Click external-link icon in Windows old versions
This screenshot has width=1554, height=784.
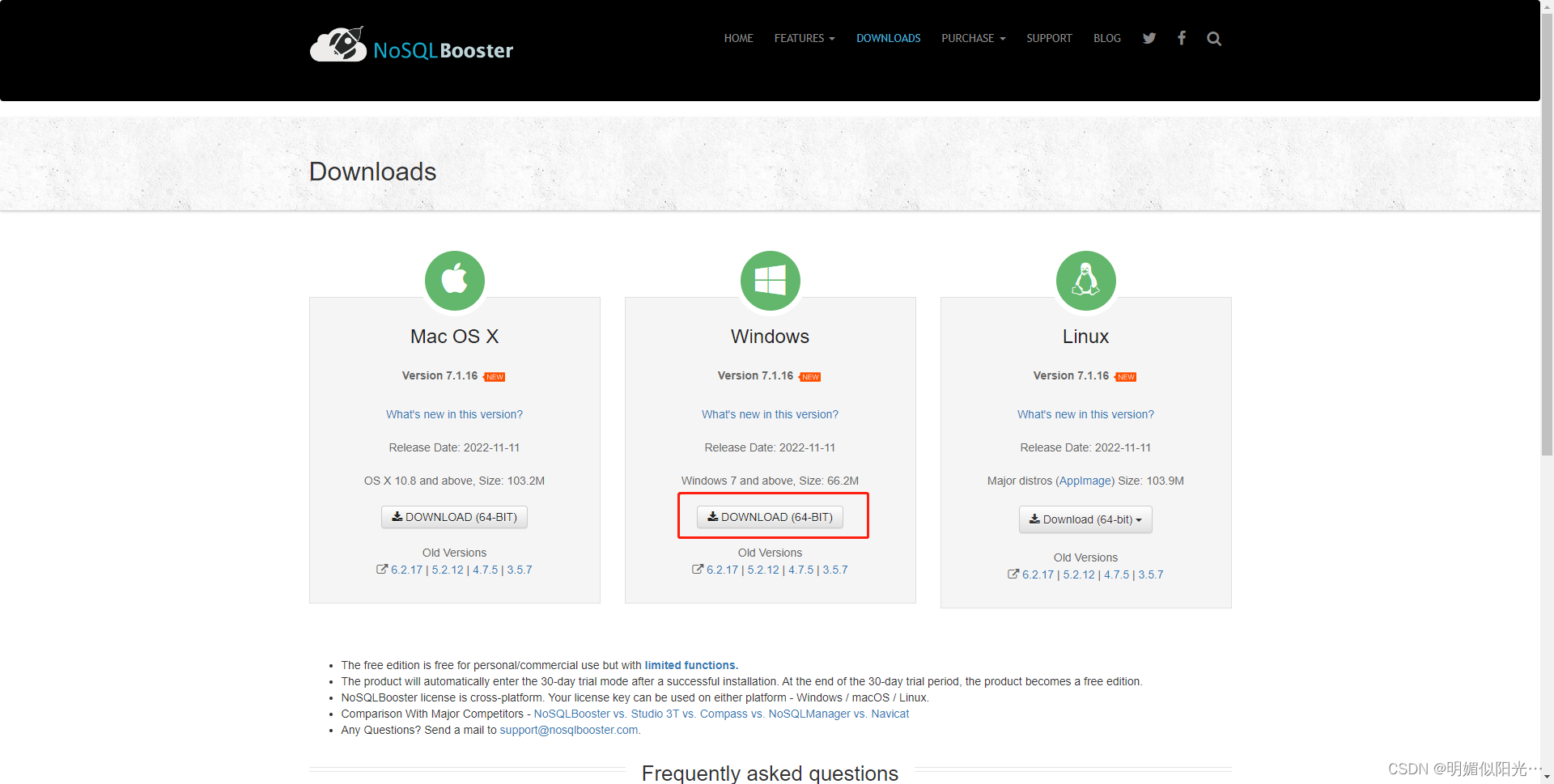[x=698, y=570]
